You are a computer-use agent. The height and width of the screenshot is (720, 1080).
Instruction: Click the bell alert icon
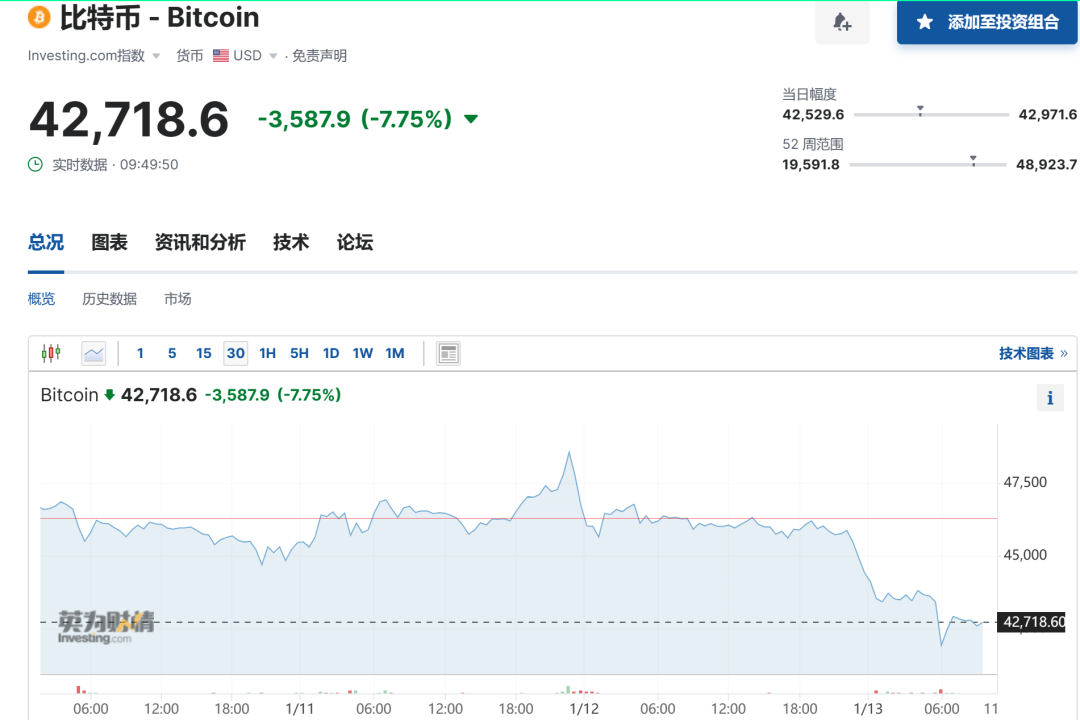(842, 22)
